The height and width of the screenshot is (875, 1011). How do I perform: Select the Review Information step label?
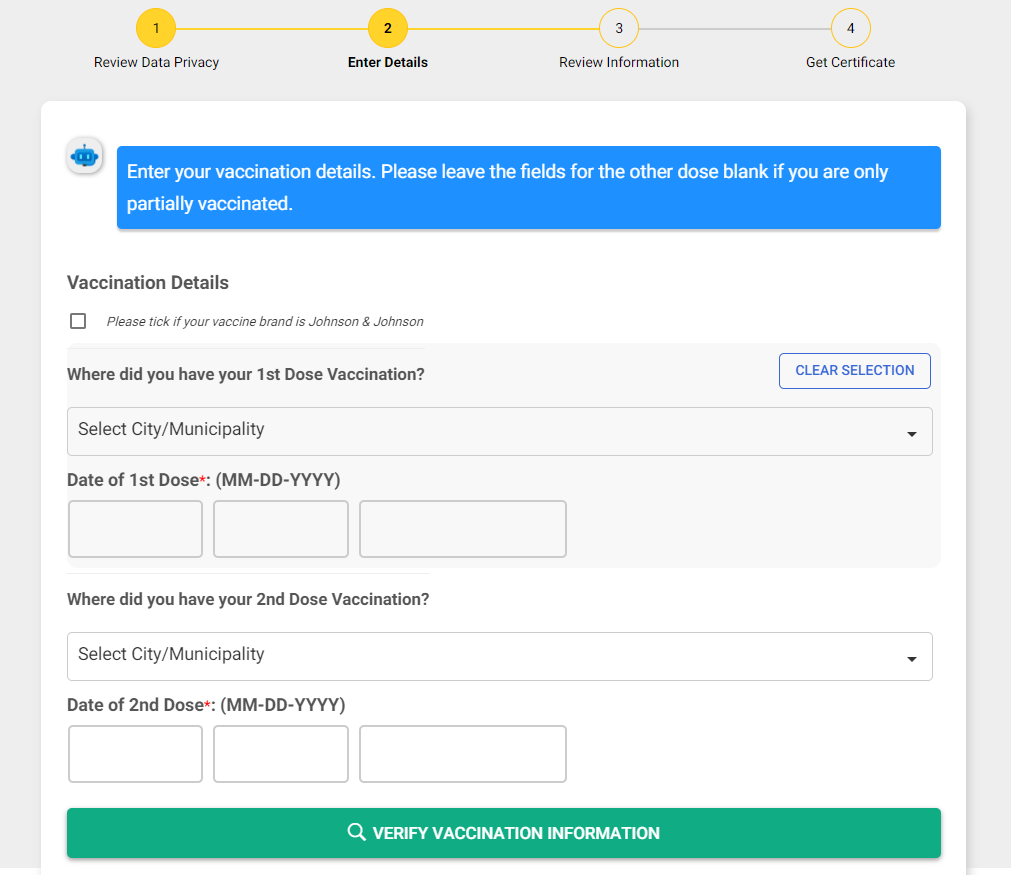coord(619,62)
